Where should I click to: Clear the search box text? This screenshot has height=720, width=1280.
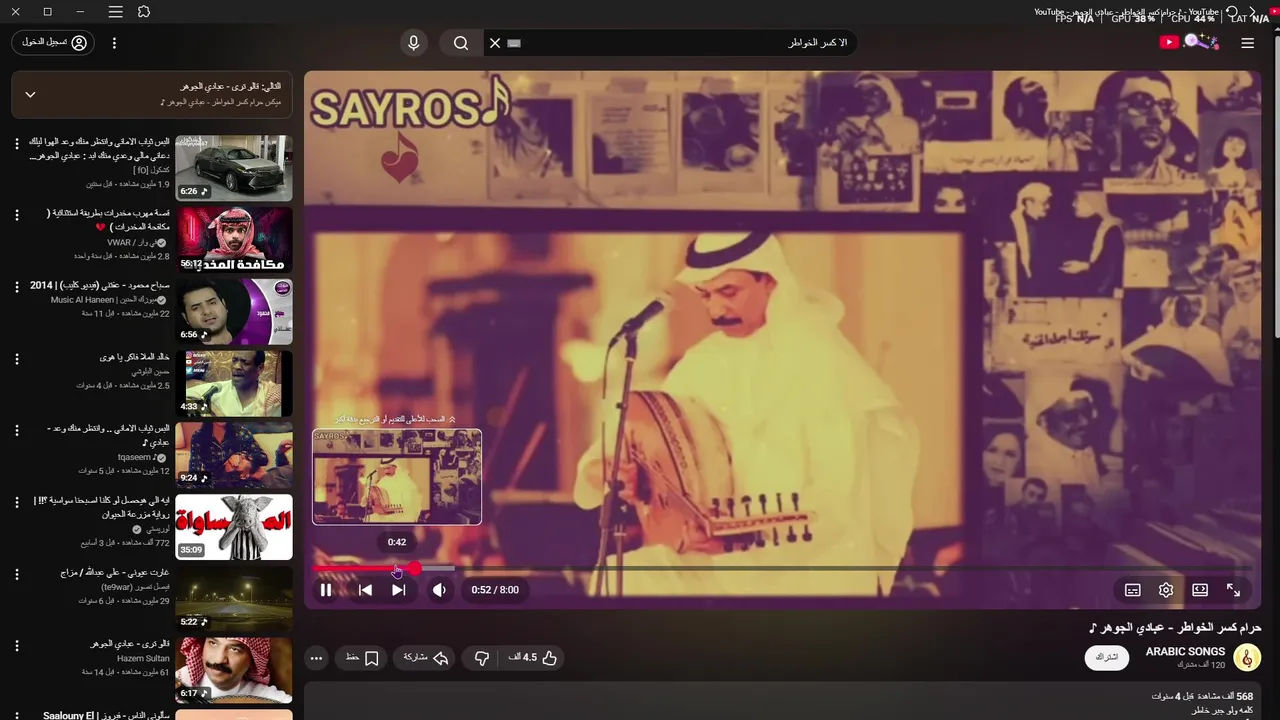494,43
